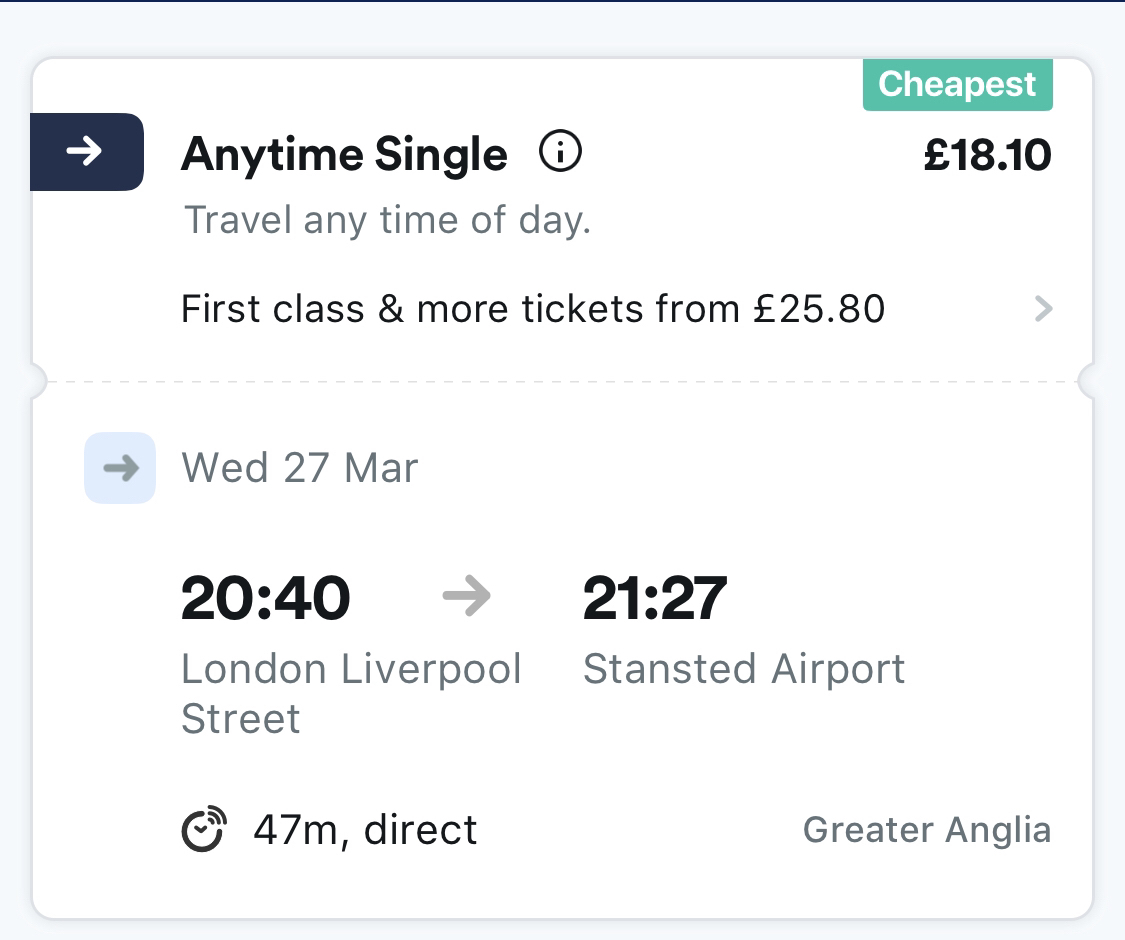This screenshot has width=1125, height=940.
Task: Click the right notch of ticket divider
Action: (1089, 381)
